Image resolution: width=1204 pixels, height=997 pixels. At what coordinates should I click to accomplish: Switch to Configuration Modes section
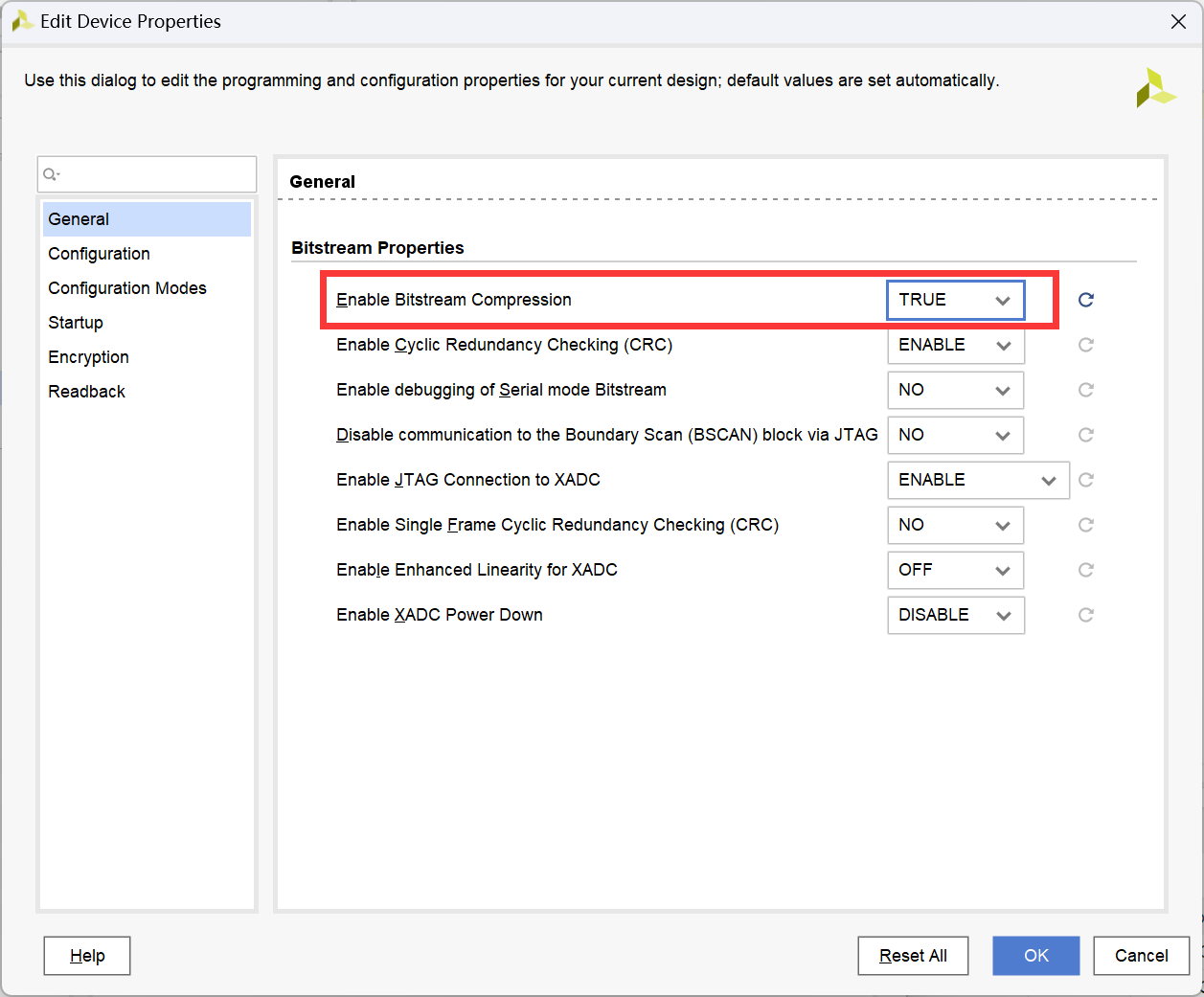tap(127, 288)
